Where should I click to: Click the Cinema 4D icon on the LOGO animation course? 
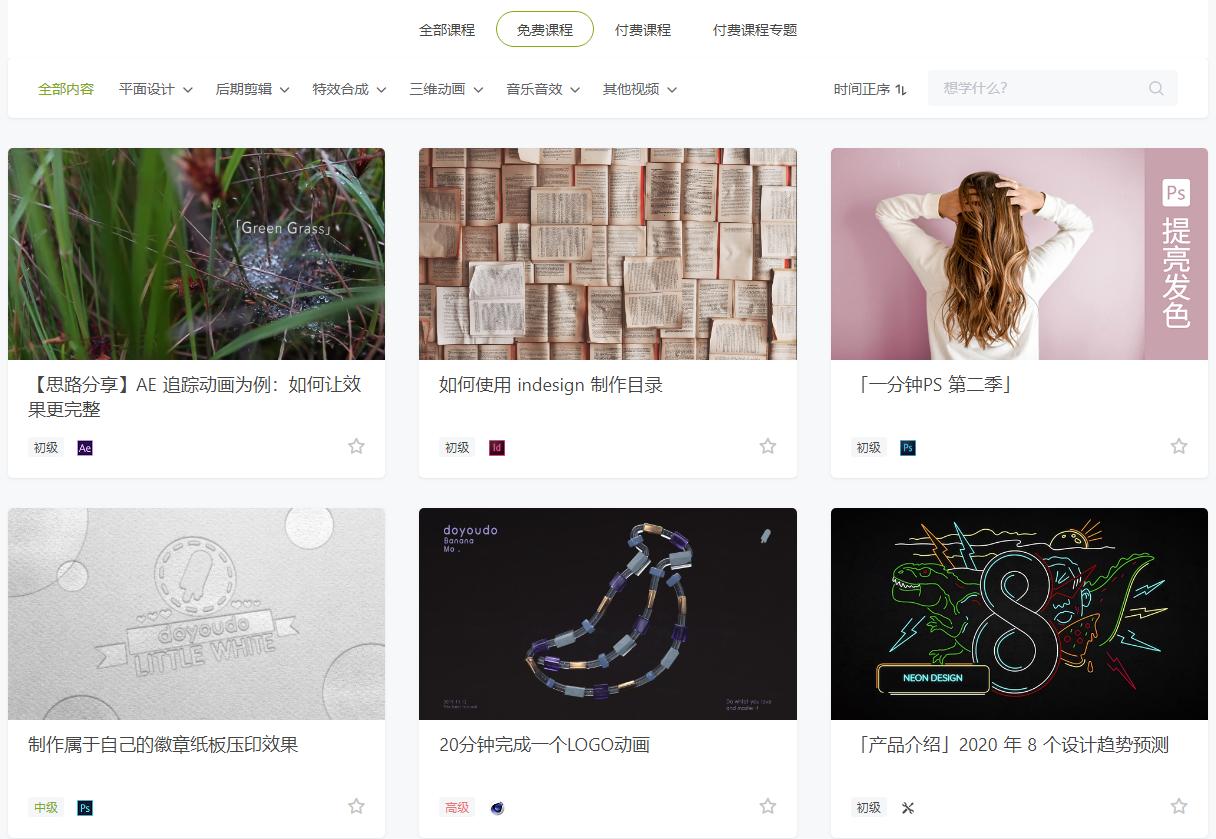click(497, 807)
